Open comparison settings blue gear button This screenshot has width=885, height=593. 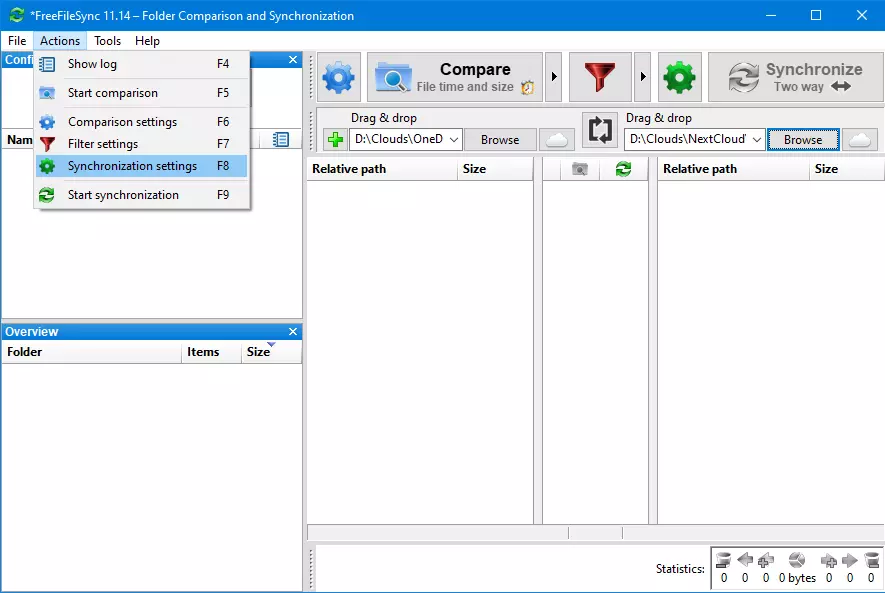[339, 77]
